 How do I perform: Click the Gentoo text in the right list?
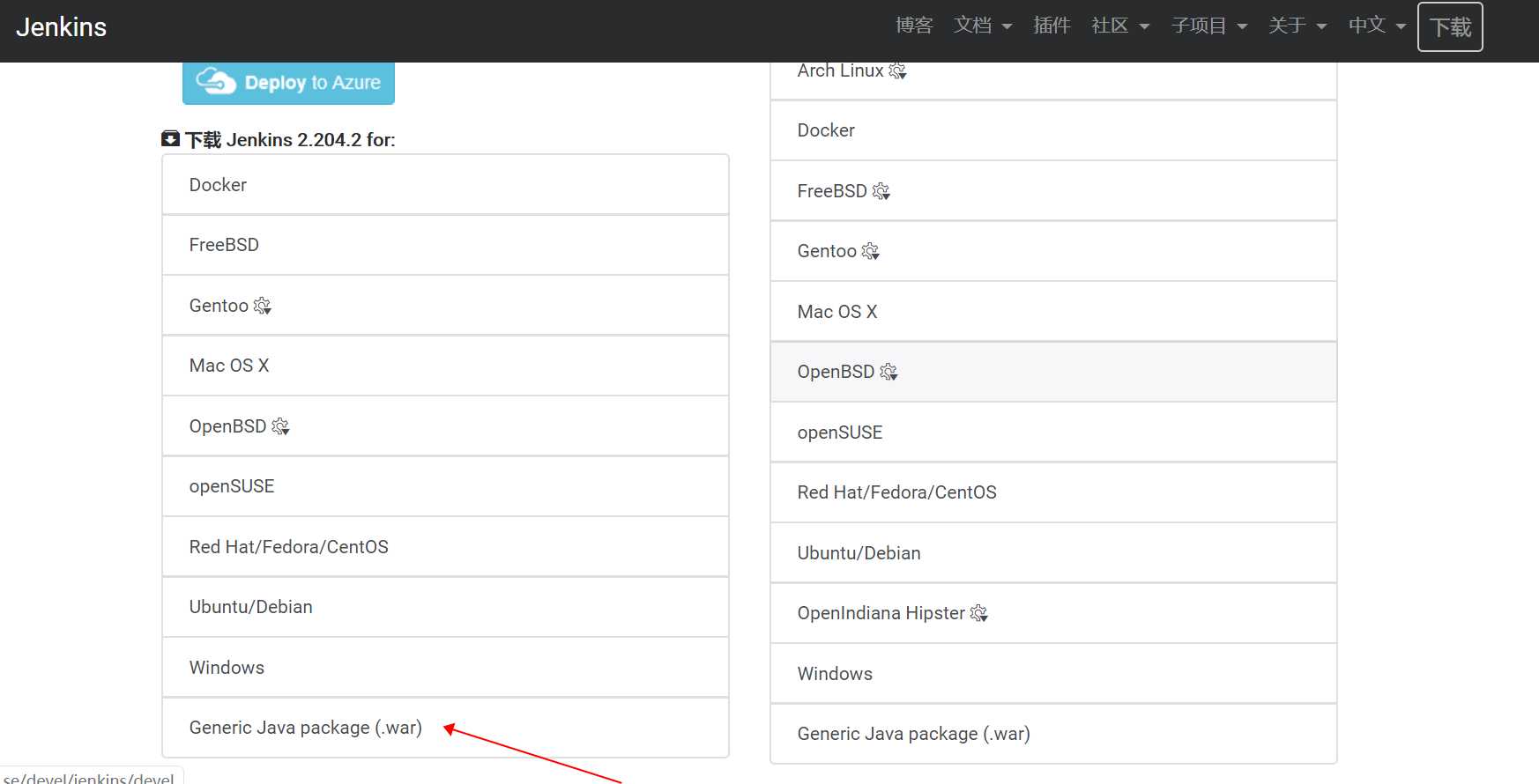pyautogui.click(x=827, y=251)
